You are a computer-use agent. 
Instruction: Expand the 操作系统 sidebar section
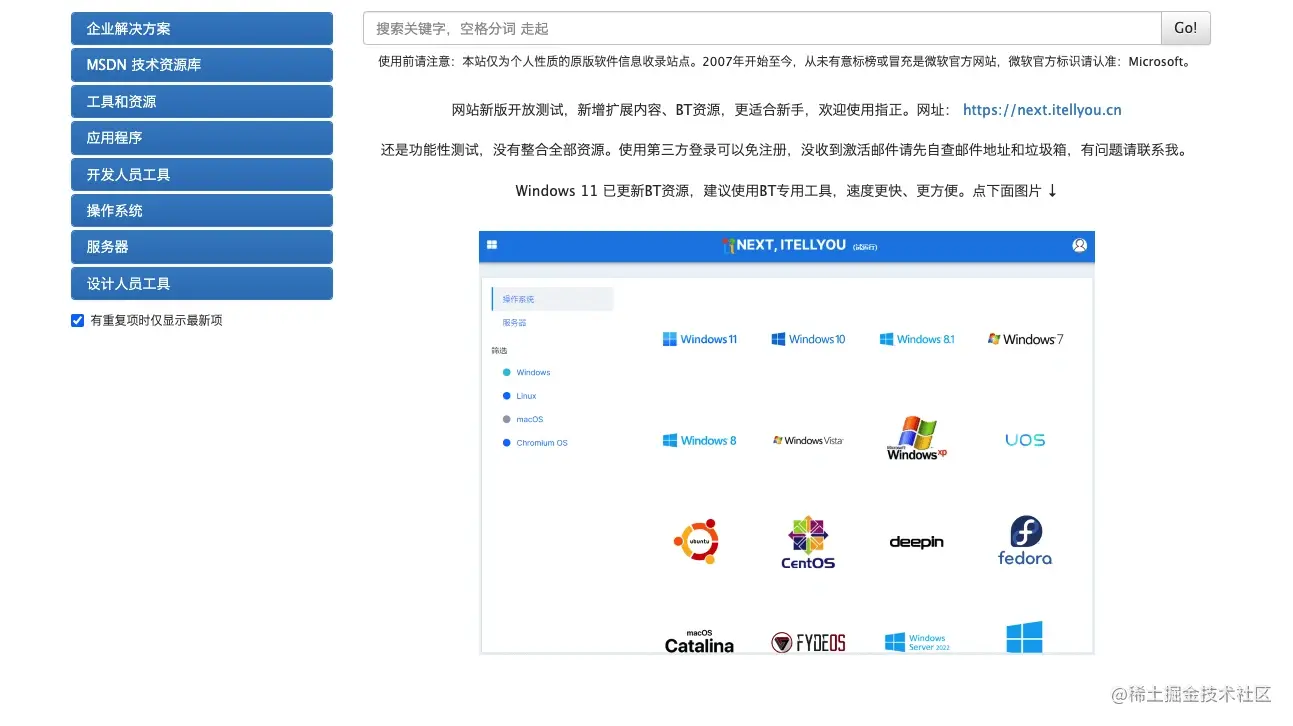click(x=201, y=210)
